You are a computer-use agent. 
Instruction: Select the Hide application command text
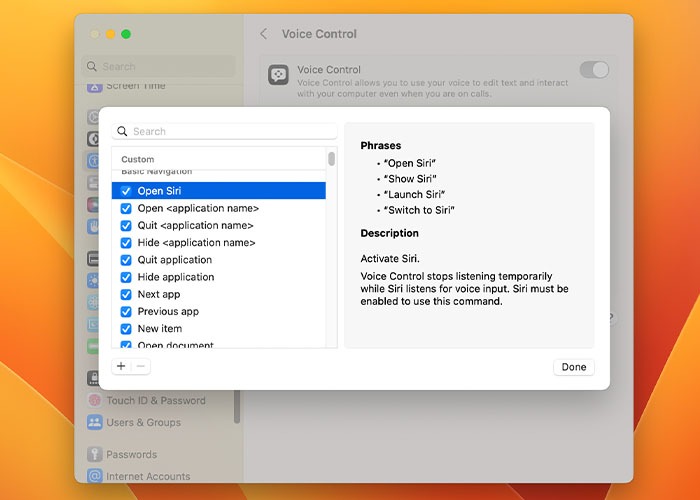[175, 277]
